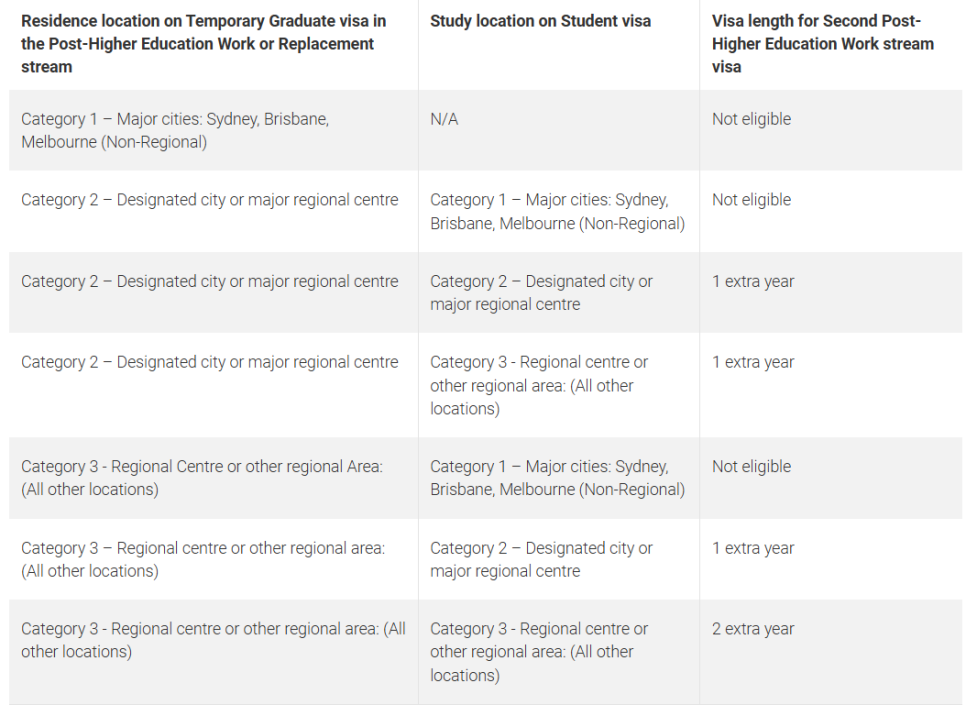The image size is (966, 705).
Task: Click Category 3 study cell beside "2 extra year"
Action: pos(540,652)
